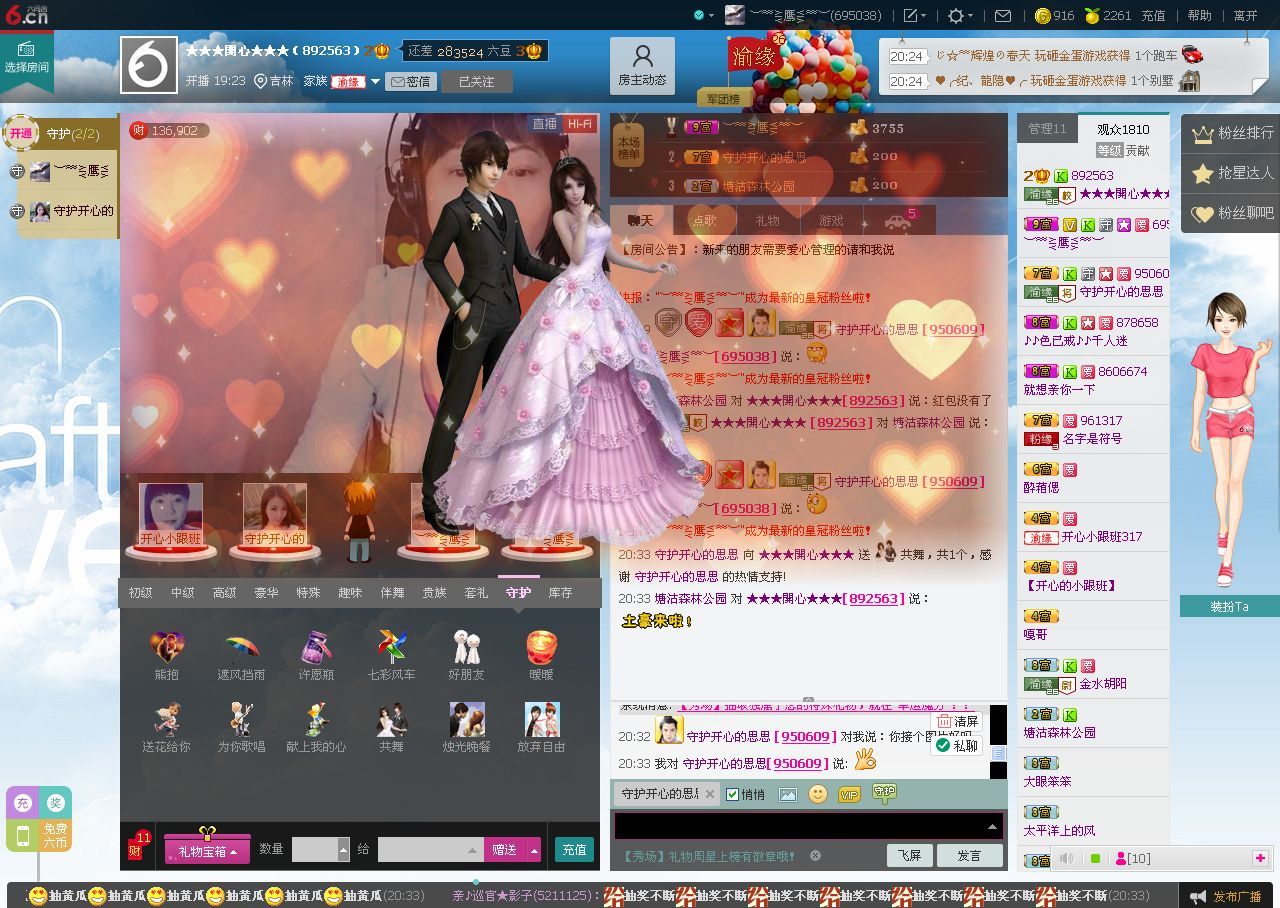Click the 充 recharge bubble icon
The image size is (1280, 908).
(23, 803)
